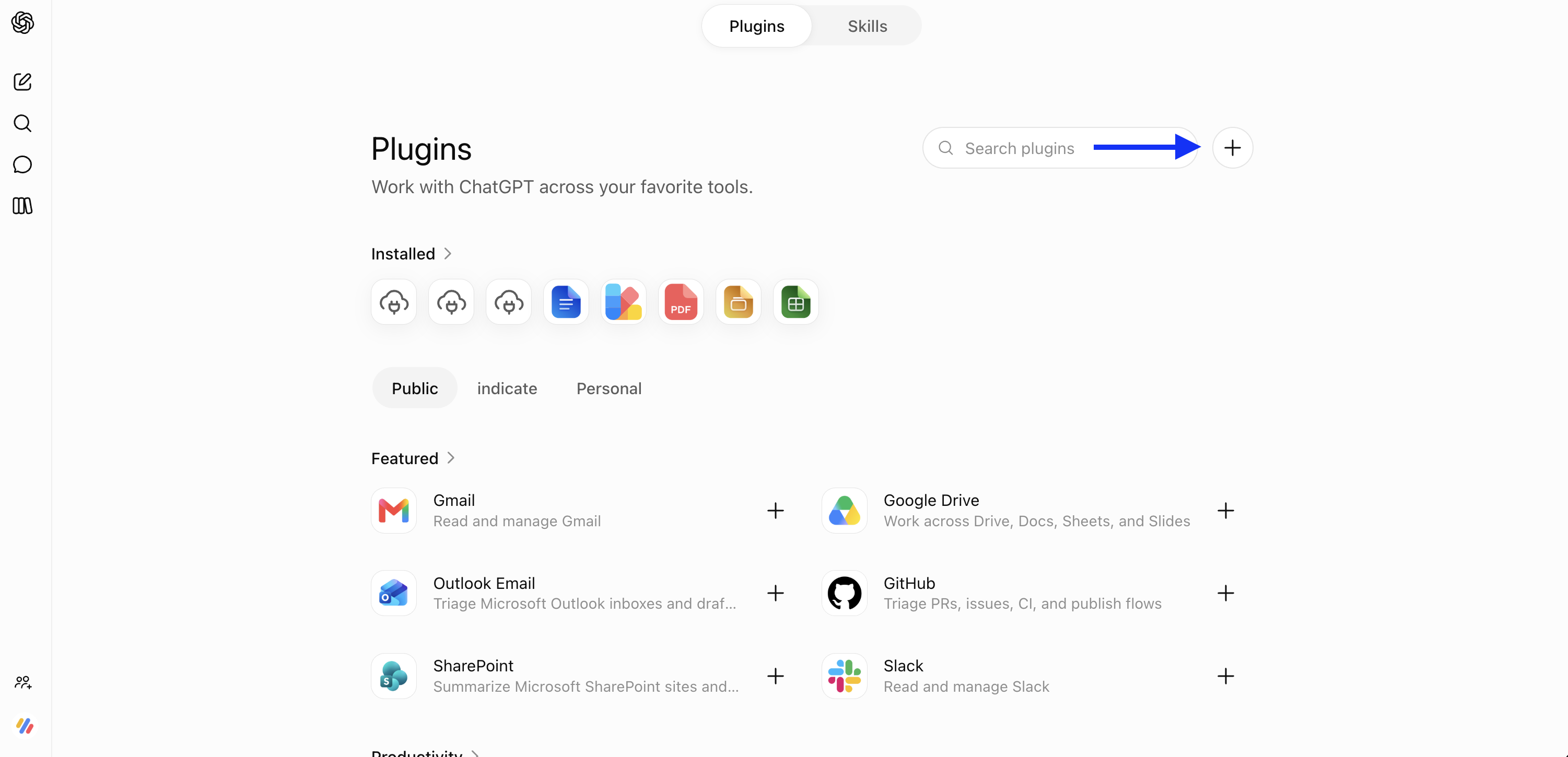The image size is (1568, 757).
Task: Select the Personal filter tab
Action: (x=609, y=388)
